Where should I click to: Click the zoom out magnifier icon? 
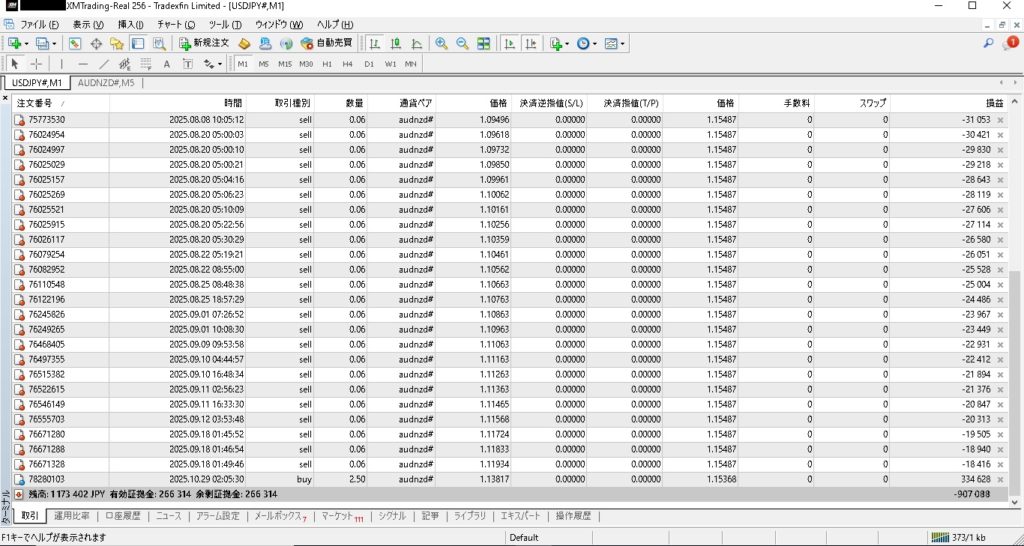point(462,44)
